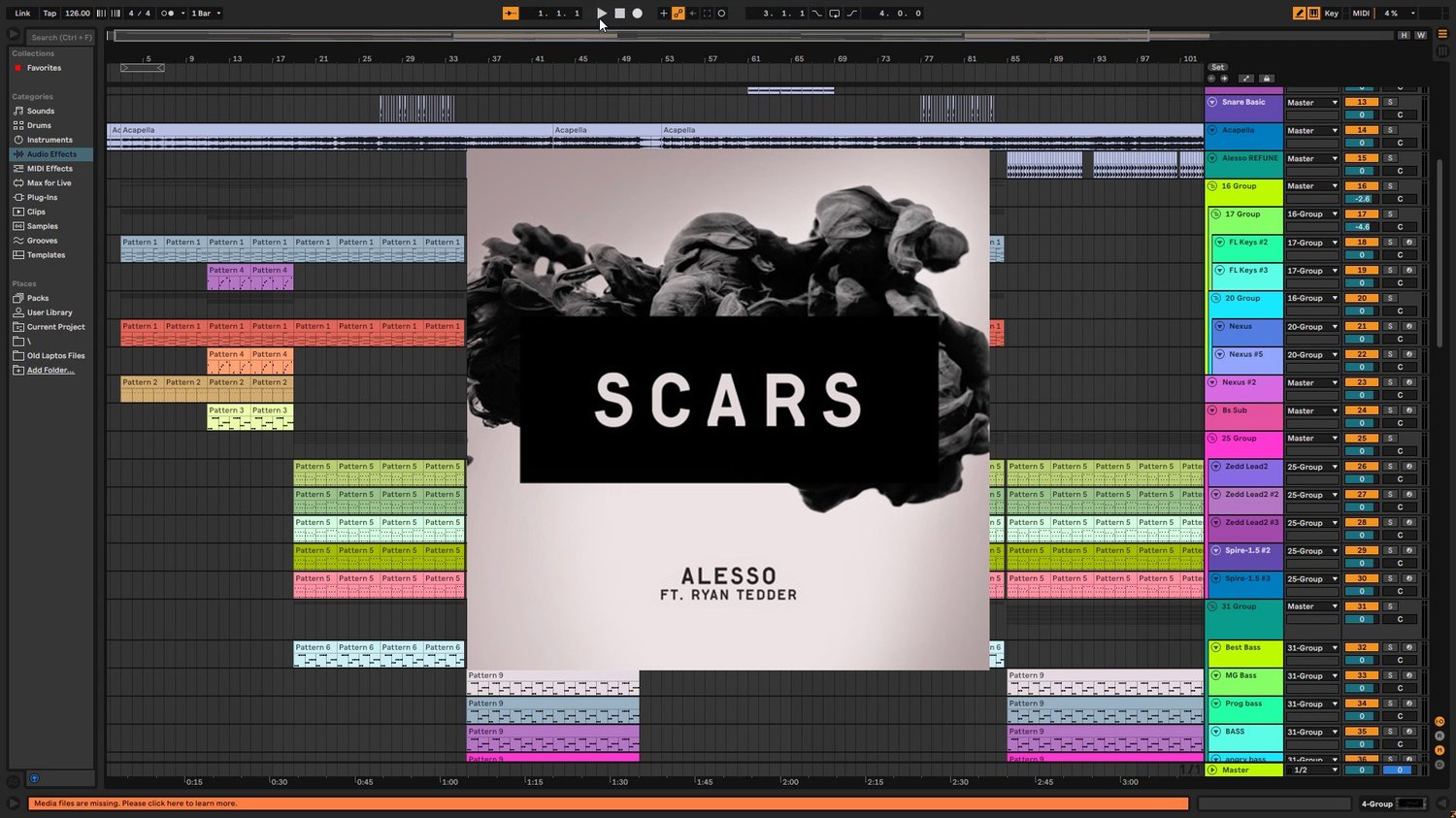Click the Re-enable Automation arrow icon

(x=692, y=14)
